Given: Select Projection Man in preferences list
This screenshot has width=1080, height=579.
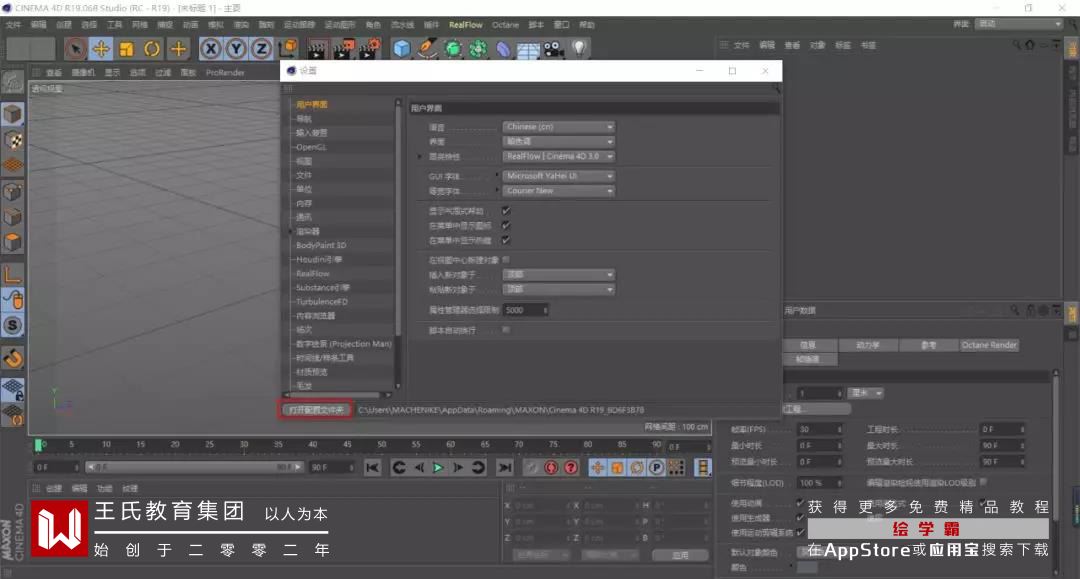Looking at the screenshot, I should click(344, 344).
